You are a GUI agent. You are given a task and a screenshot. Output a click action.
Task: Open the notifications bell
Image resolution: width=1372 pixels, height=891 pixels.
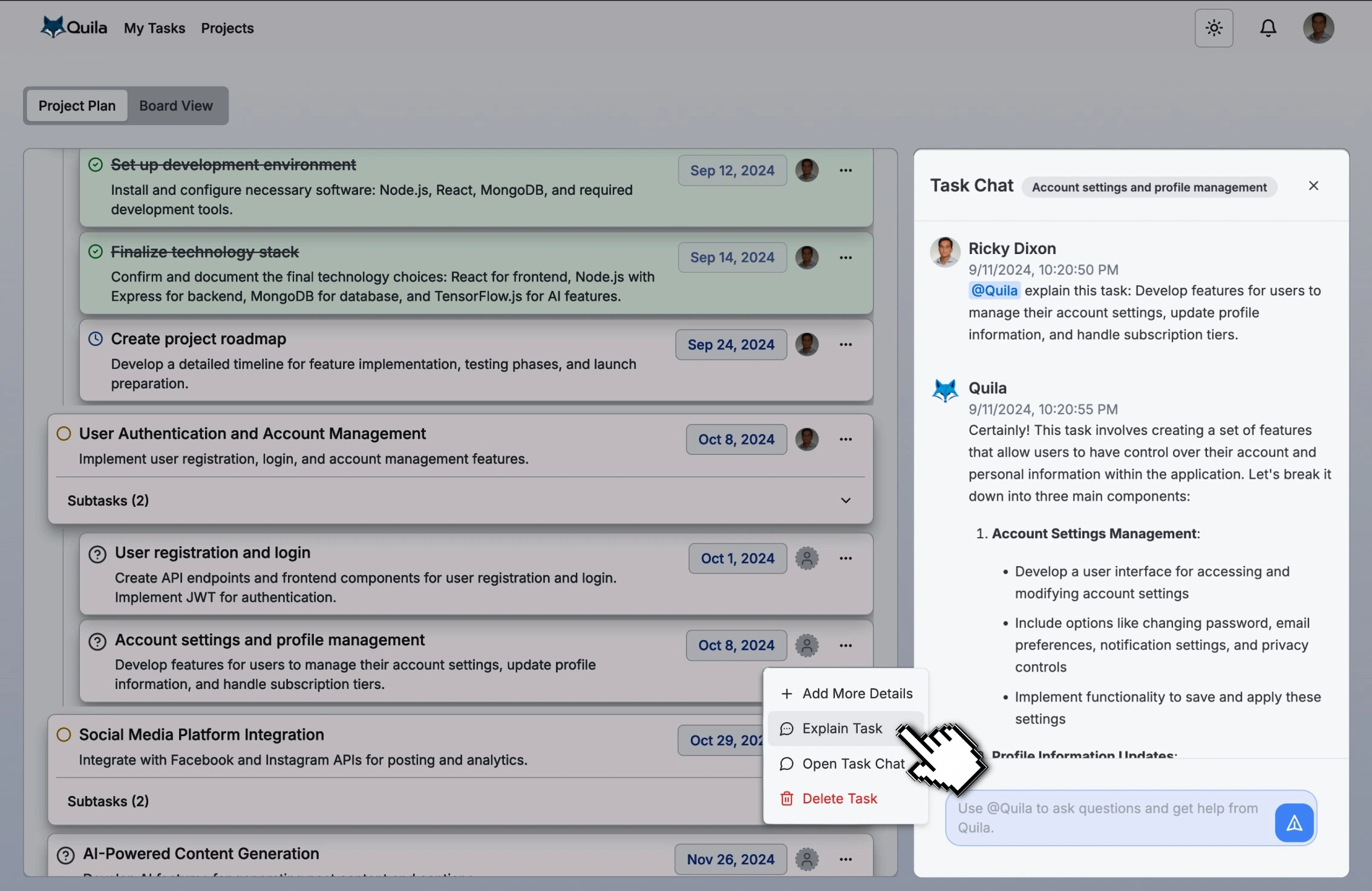tap(1268, 28)
